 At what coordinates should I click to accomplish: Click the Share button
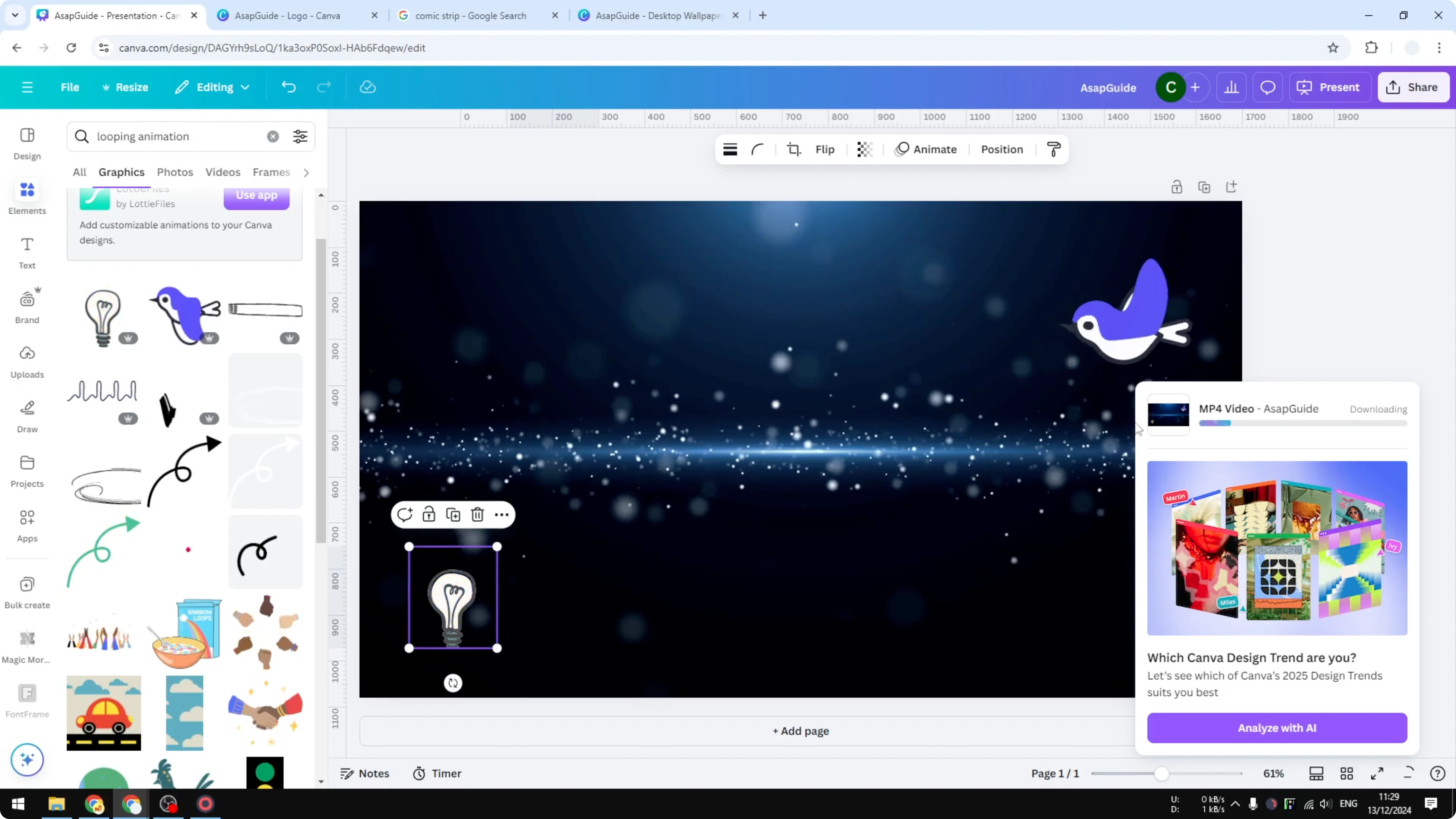coord(1413,87)
